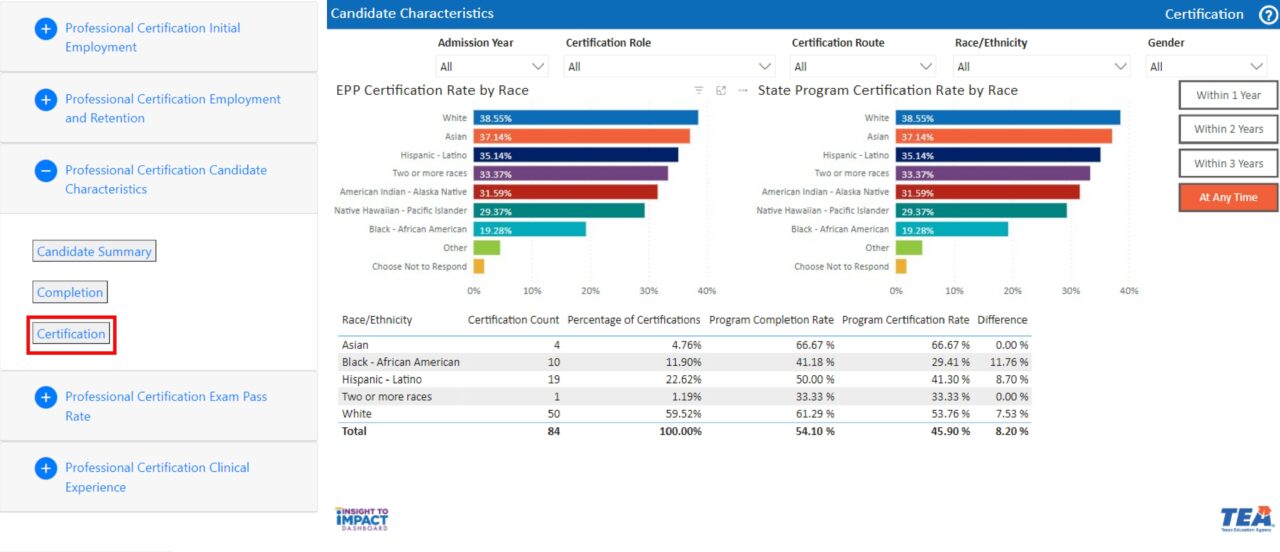The width and height of the screenshot is (1280, 552).
Task: Open focus mode icon for EPP chart
Action: point(721,90)
